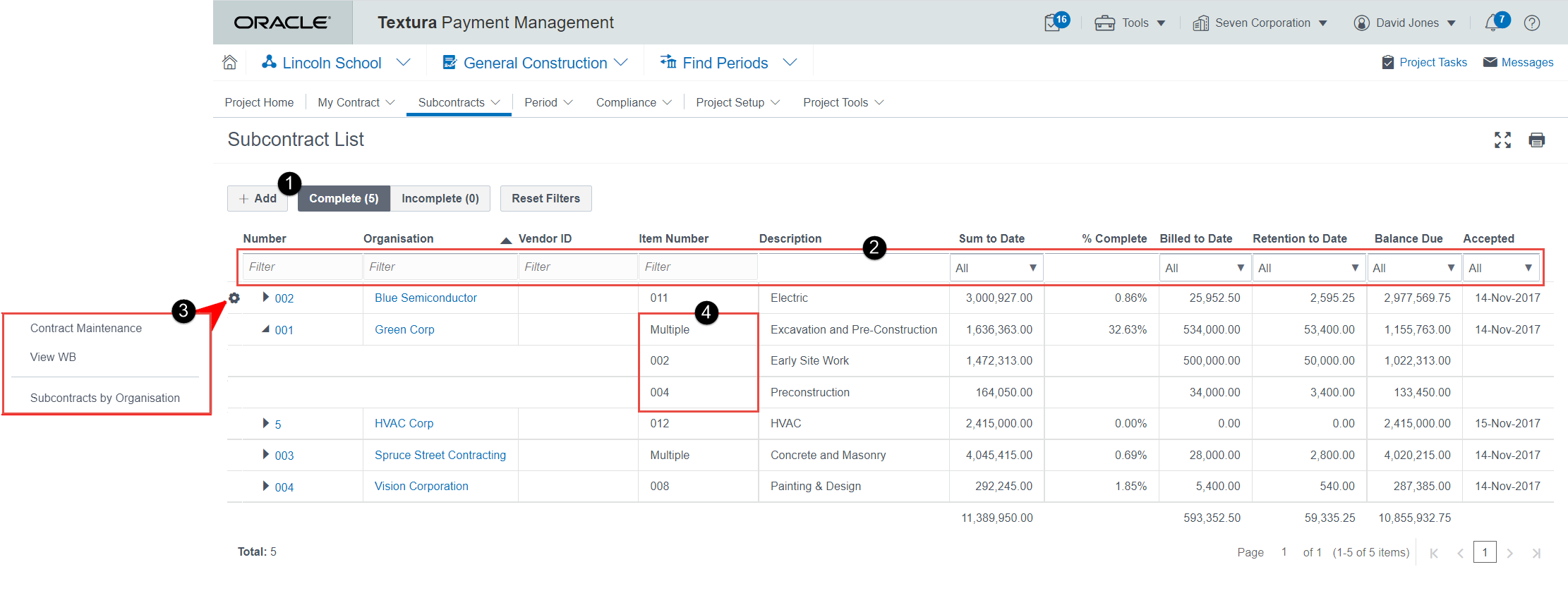The width and height of the screenshot is (1568, 610).
Task: Sort by Number column header
Action: coord(265,238)
